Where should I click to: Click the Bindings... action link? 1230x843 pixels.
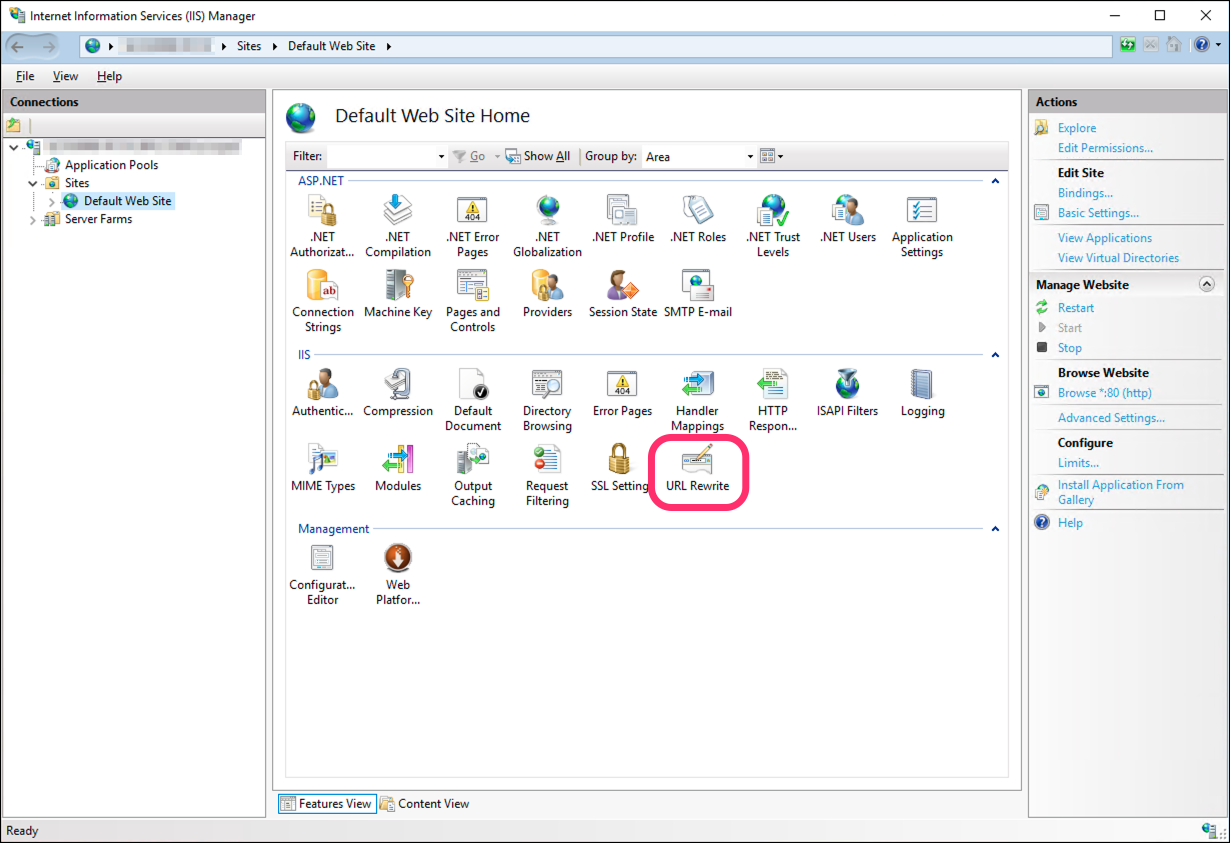1085,193
